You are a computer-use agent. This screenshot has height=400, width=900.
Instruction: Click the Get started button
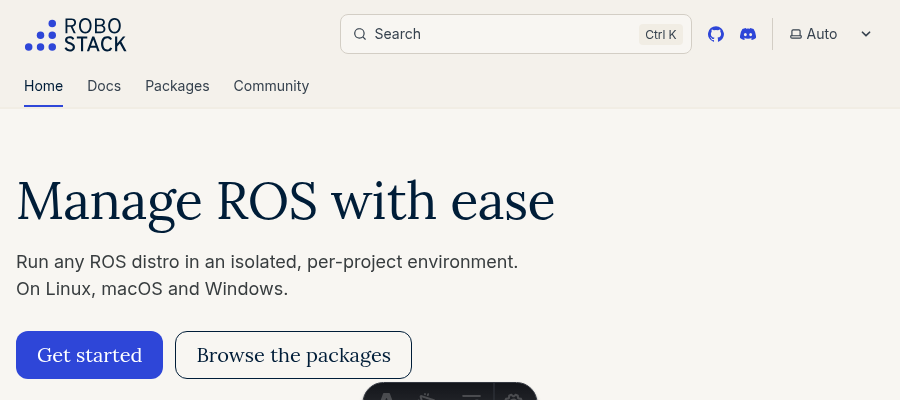(90, 355)
